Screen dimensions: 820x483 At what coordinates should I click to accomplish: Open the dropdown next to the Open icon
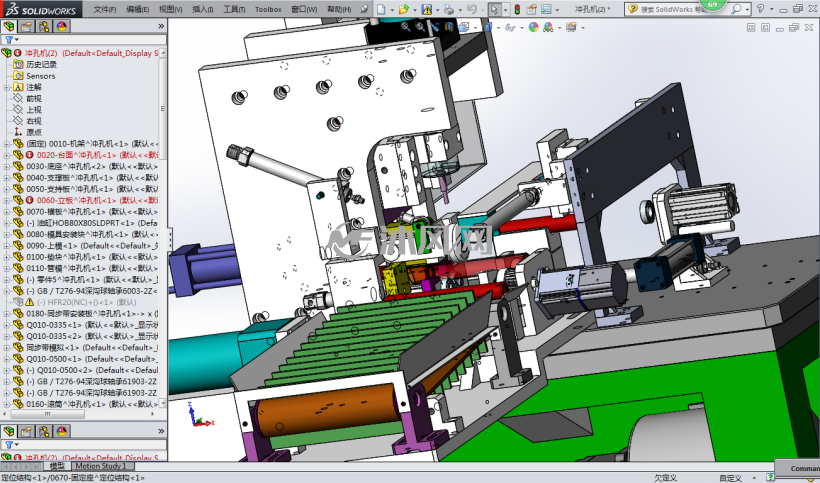pos(415,9)
